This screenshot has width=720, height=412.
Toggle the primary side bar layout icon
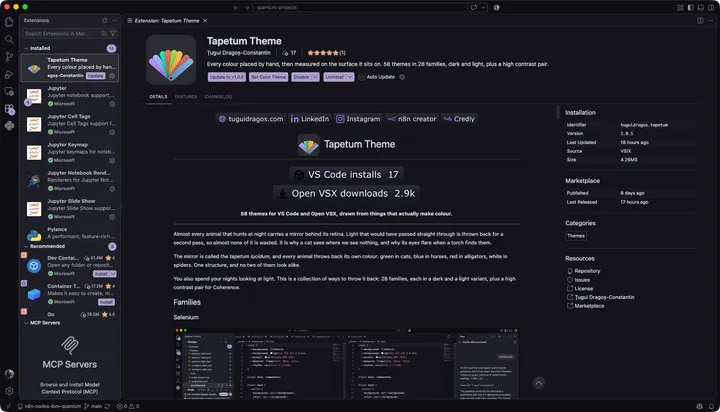pyautogui.click(x=690, y=7)
